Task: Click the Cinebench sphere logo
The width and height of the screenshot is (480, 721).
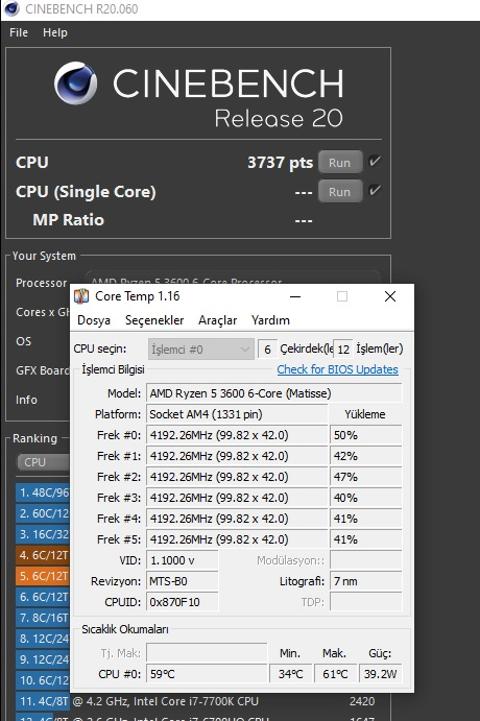Action: coord(75,83)
